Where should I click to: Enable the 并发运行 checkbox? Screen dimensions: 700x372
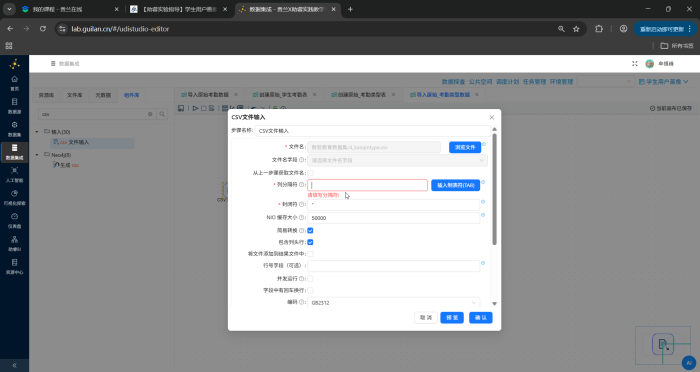(310, 279)
